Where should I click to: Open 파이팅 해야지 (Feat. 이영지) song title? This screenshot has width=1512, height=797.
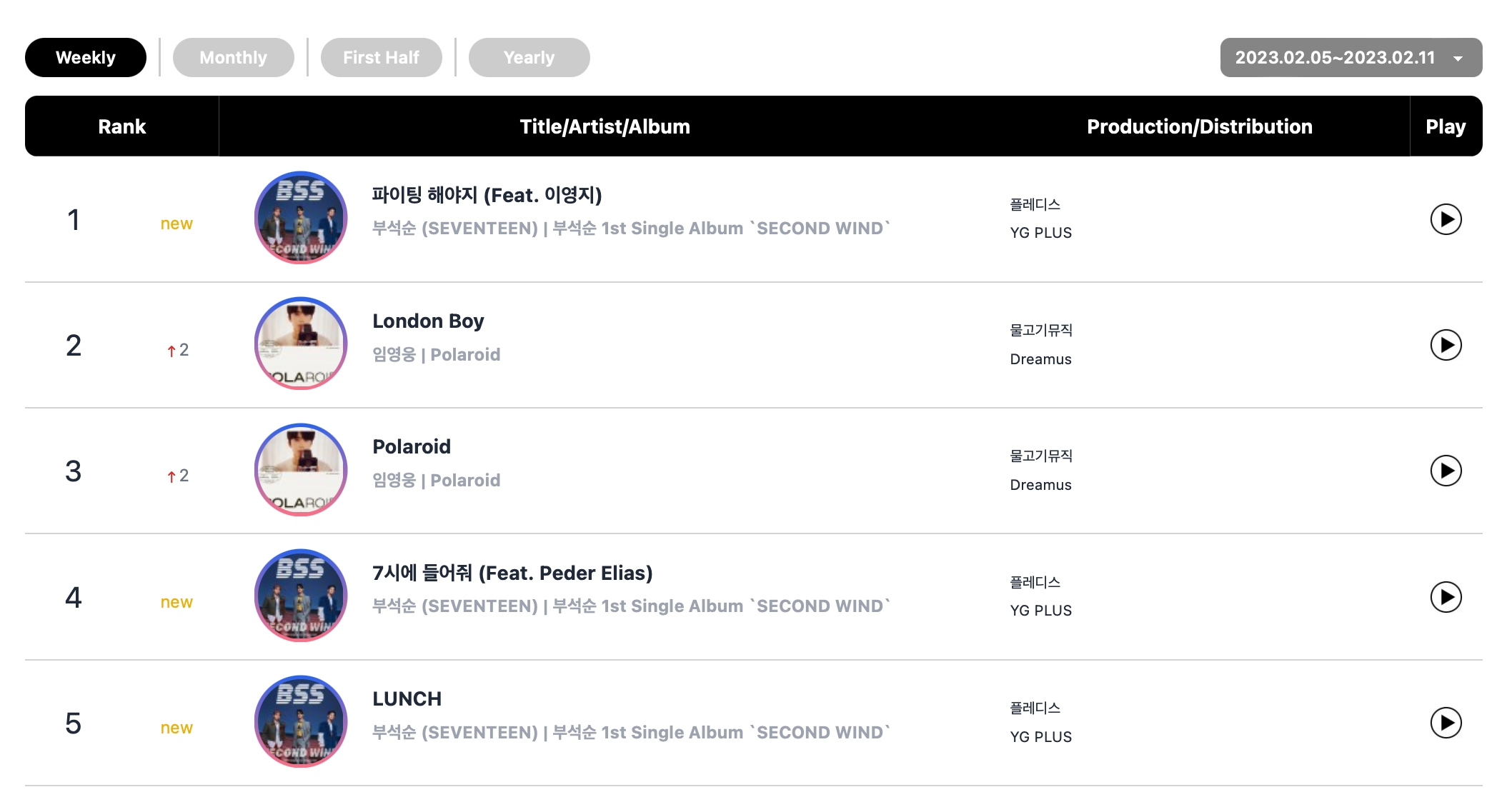coord(487,195)
